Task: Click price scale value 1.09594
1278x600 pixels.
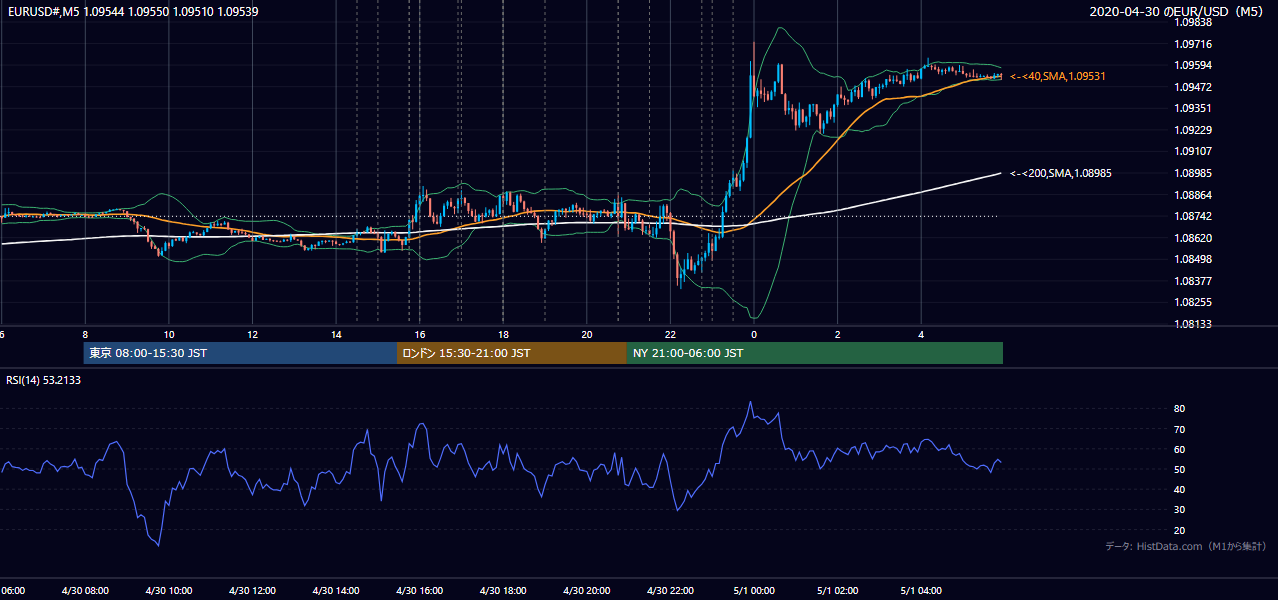Action: click(x=1192, y=65)
